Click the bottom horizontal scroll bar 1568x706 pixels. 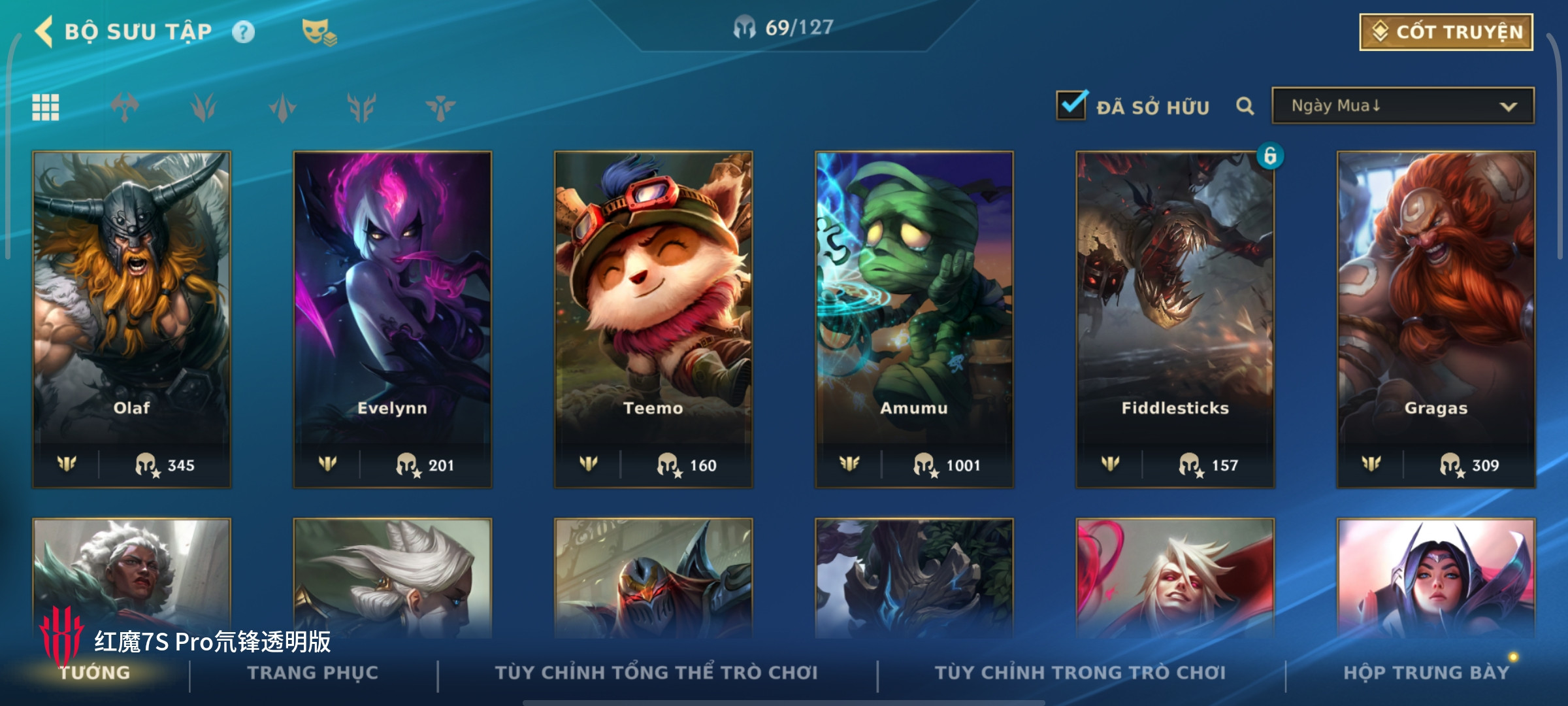[x=784, y=703]
